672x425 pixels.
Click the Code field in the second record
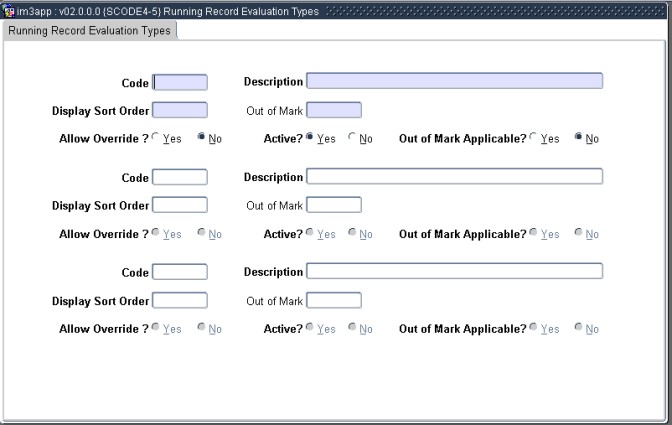180,177
